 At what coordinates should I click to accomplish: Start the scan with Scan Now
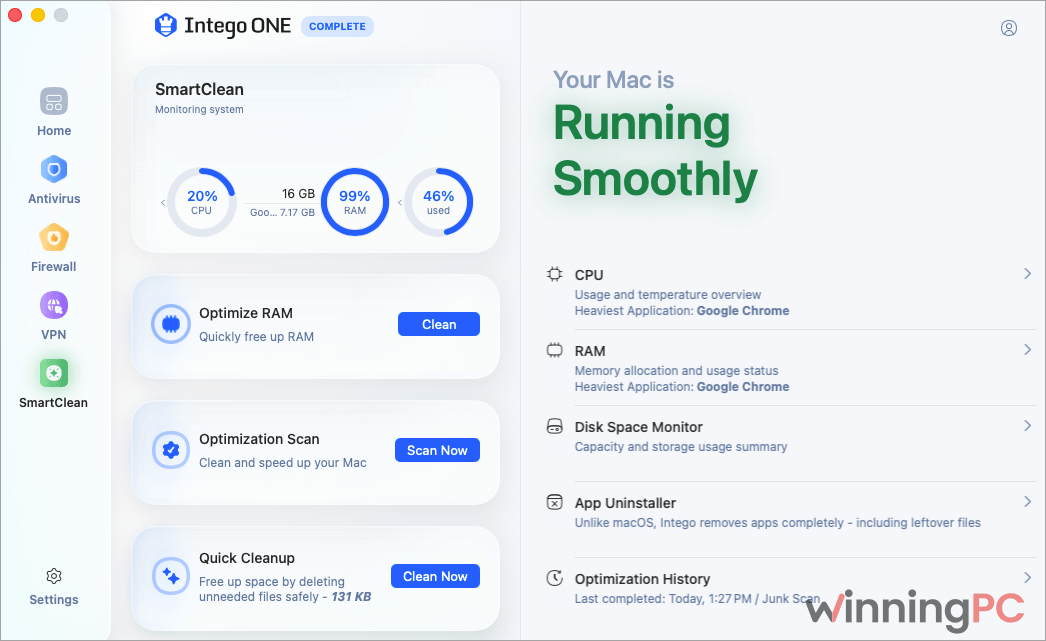[438, 450]
